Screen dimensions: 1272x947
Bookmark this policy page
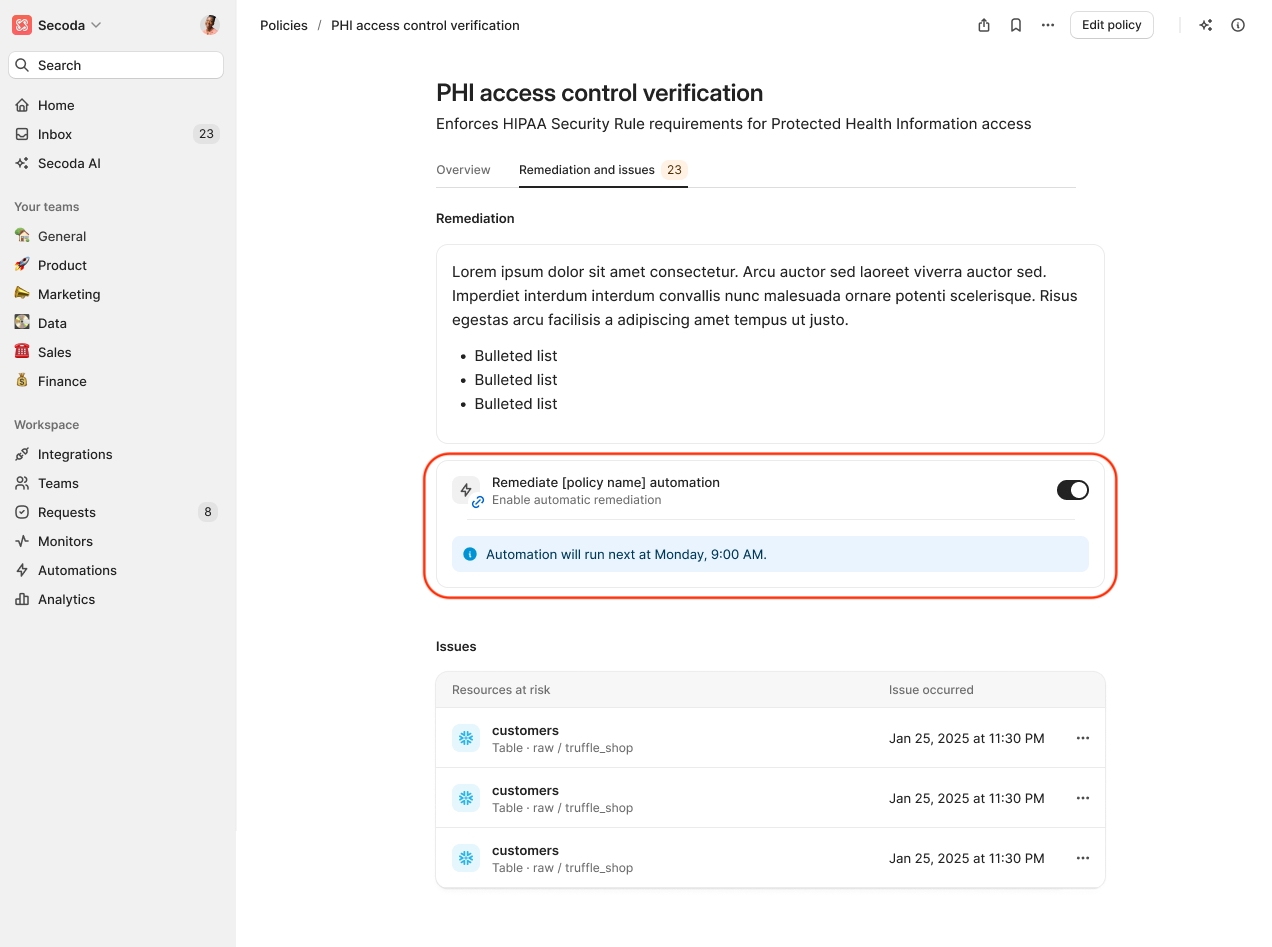pos(1016,25)
